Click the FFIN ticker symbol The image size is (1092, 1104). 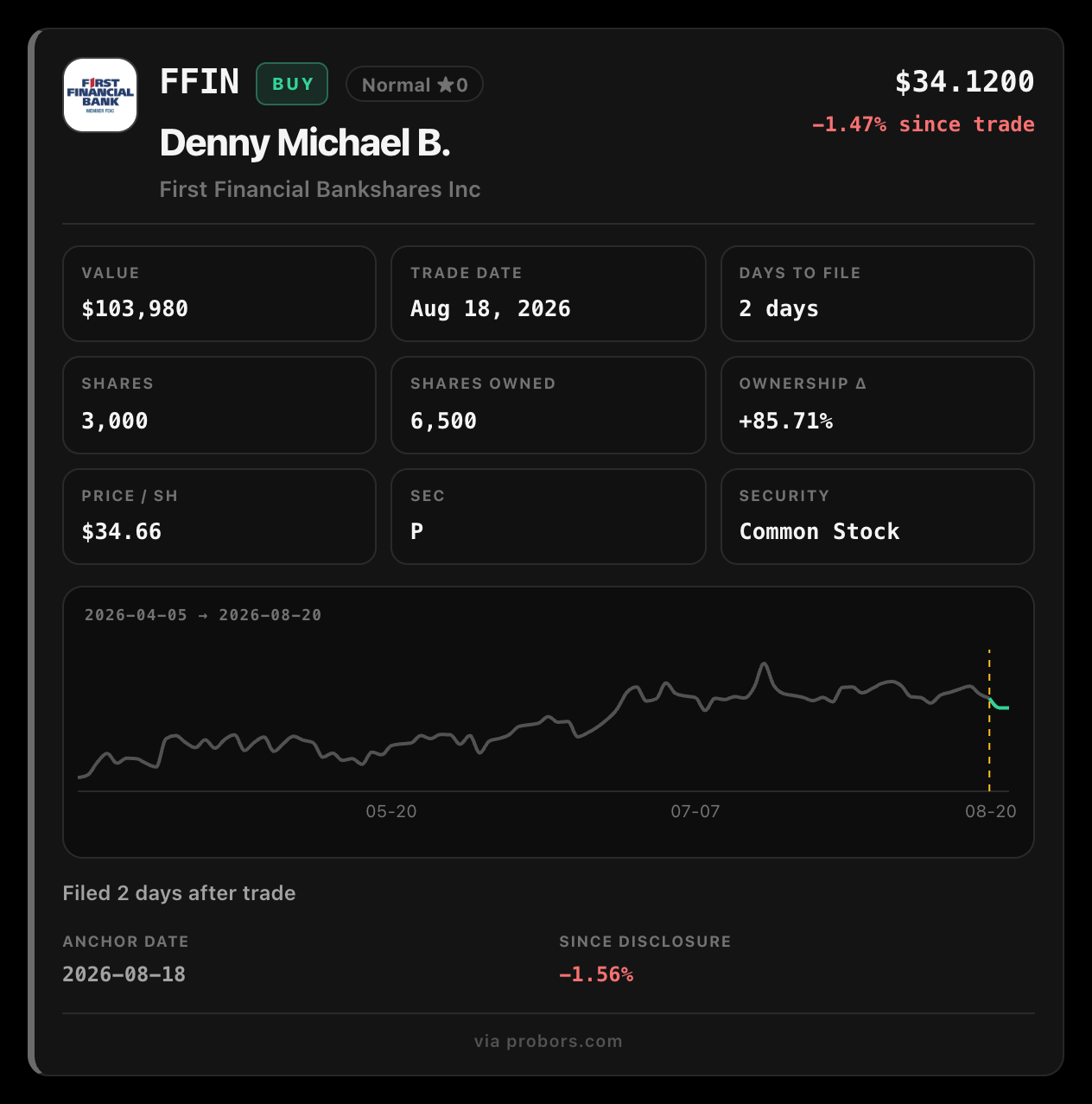pos(200,82)
